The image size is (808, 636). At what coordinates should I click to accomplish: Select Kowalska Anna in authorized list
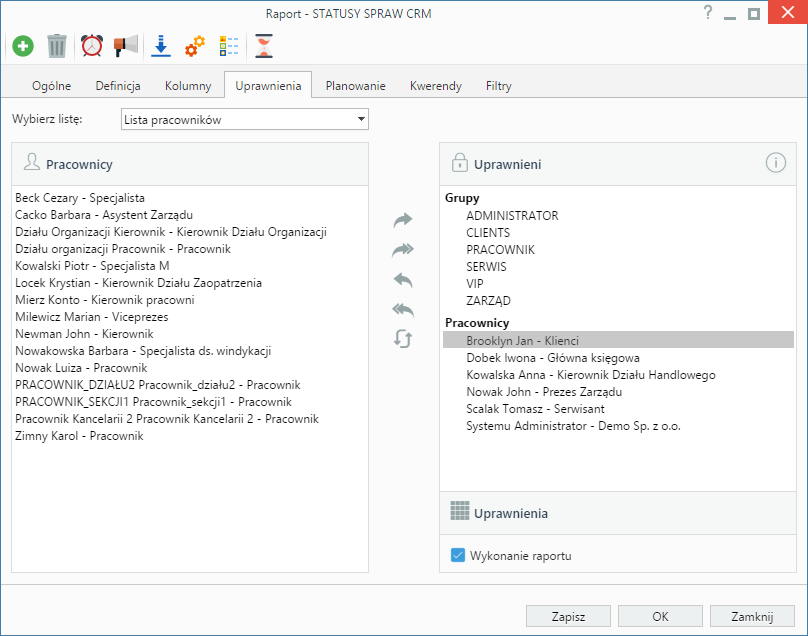point(591,375)
